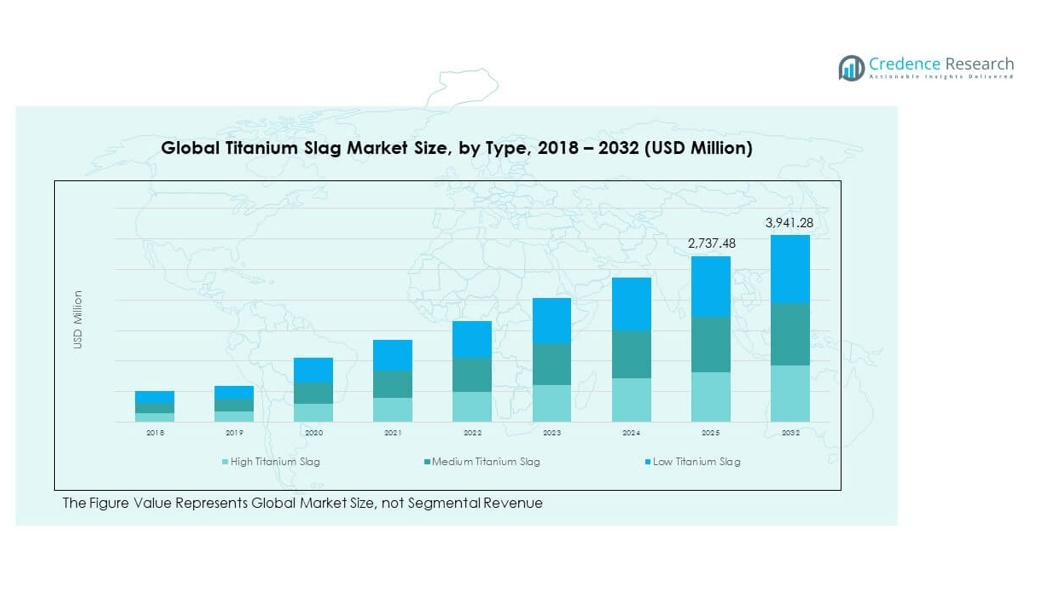Click the 3,941.28 data label
Screen dimensions: 1063x598
[x=789, y=223]
